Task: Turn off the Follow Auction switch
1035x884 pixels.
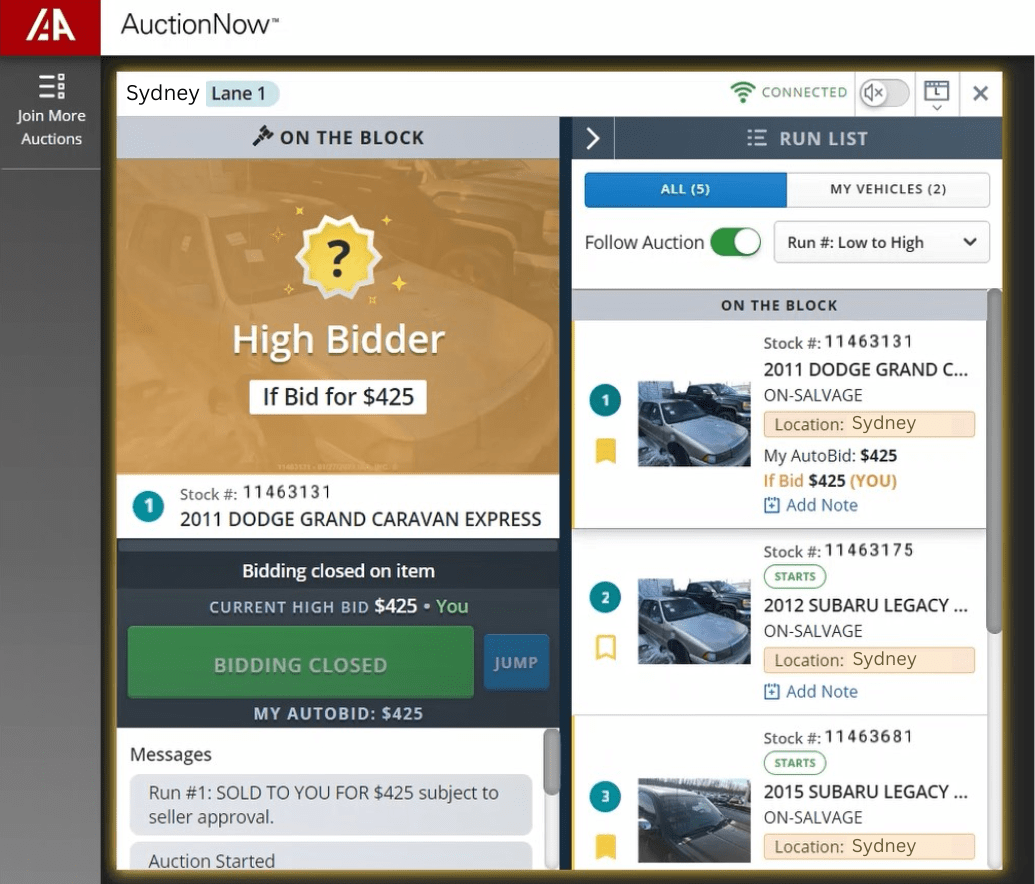Action: coord(735,242)
